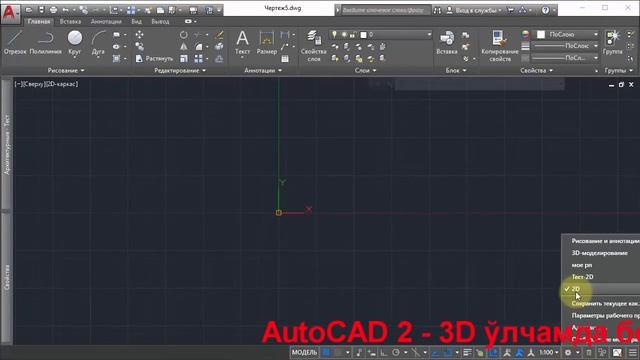640x360 pixels.
Task: Click the Размер dimension tool
Action: (x=267, y=42)
